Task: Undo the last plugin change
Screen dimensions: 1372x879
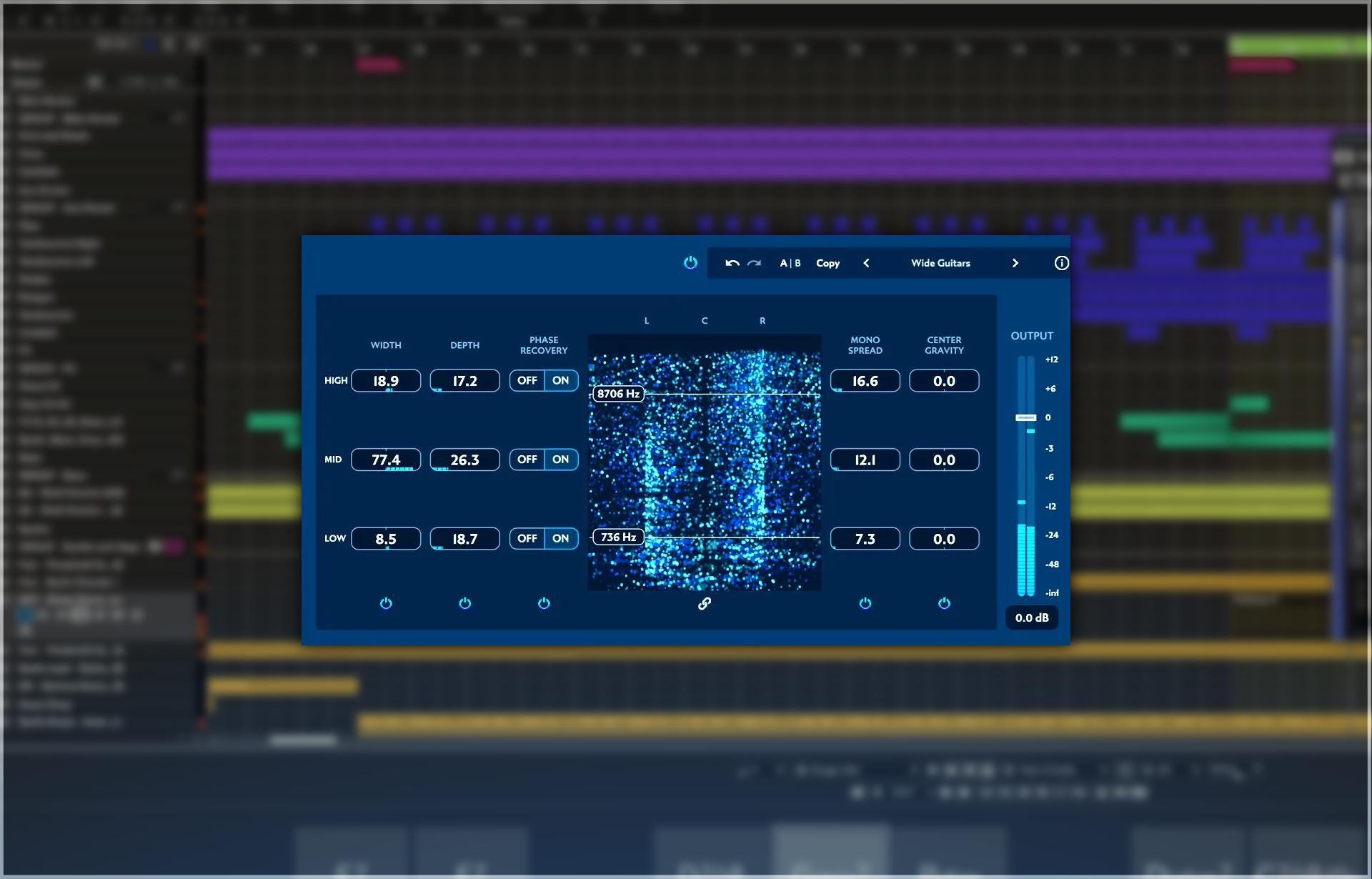Action: click(x=732, y=263)
